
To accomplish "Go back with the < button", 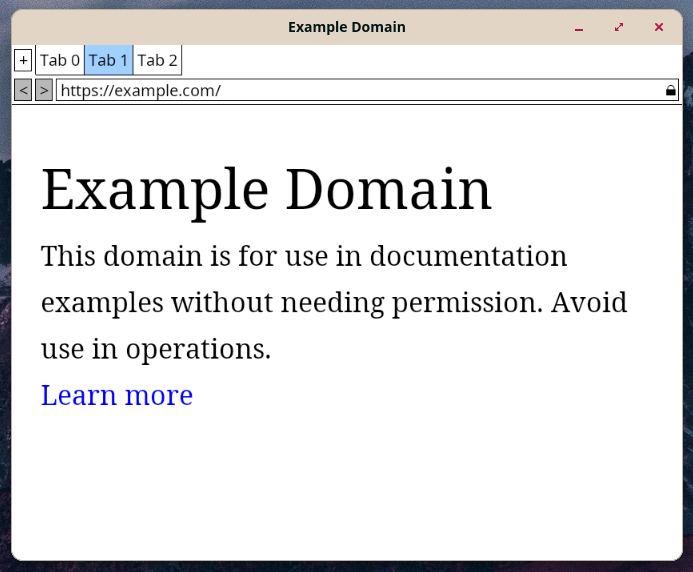I will coord(23,90).
